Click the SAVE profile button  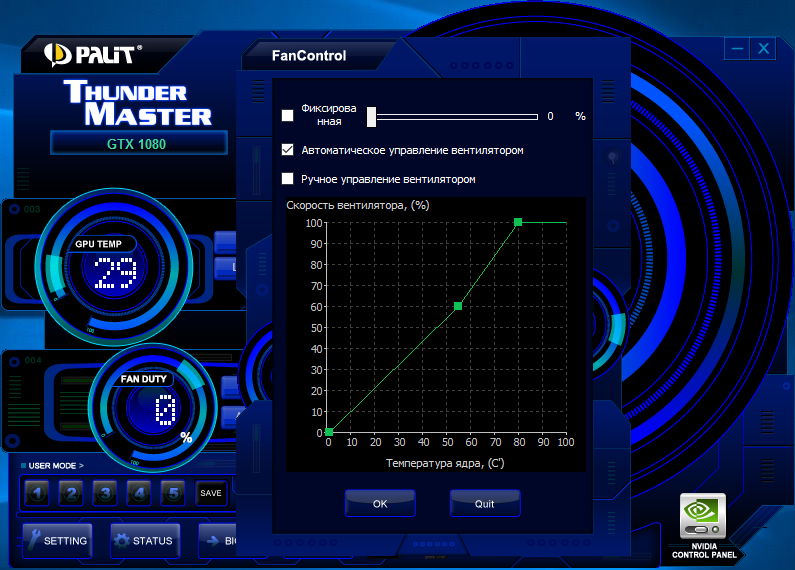(x=210, y=493)
